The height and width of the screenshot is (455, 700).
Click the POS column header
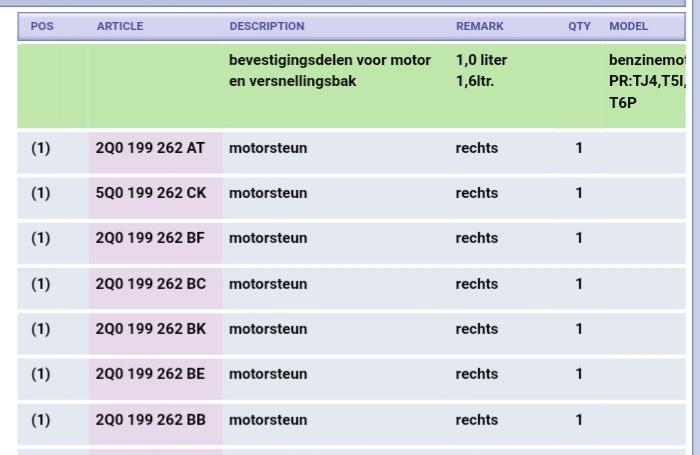(x=42, y=26)
